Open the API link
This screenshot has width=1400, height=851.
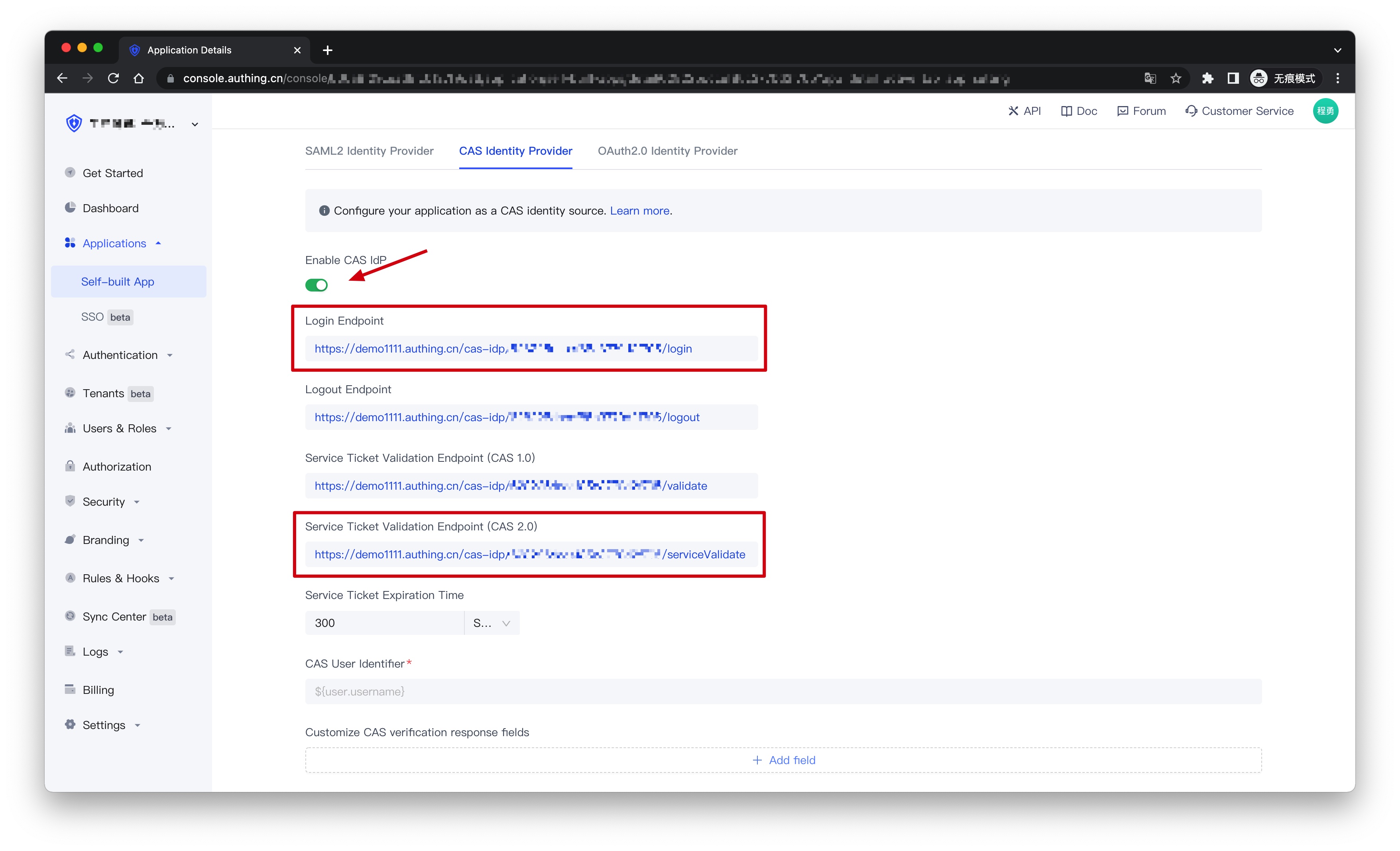pyautogui.click(x=1024, y=111)
